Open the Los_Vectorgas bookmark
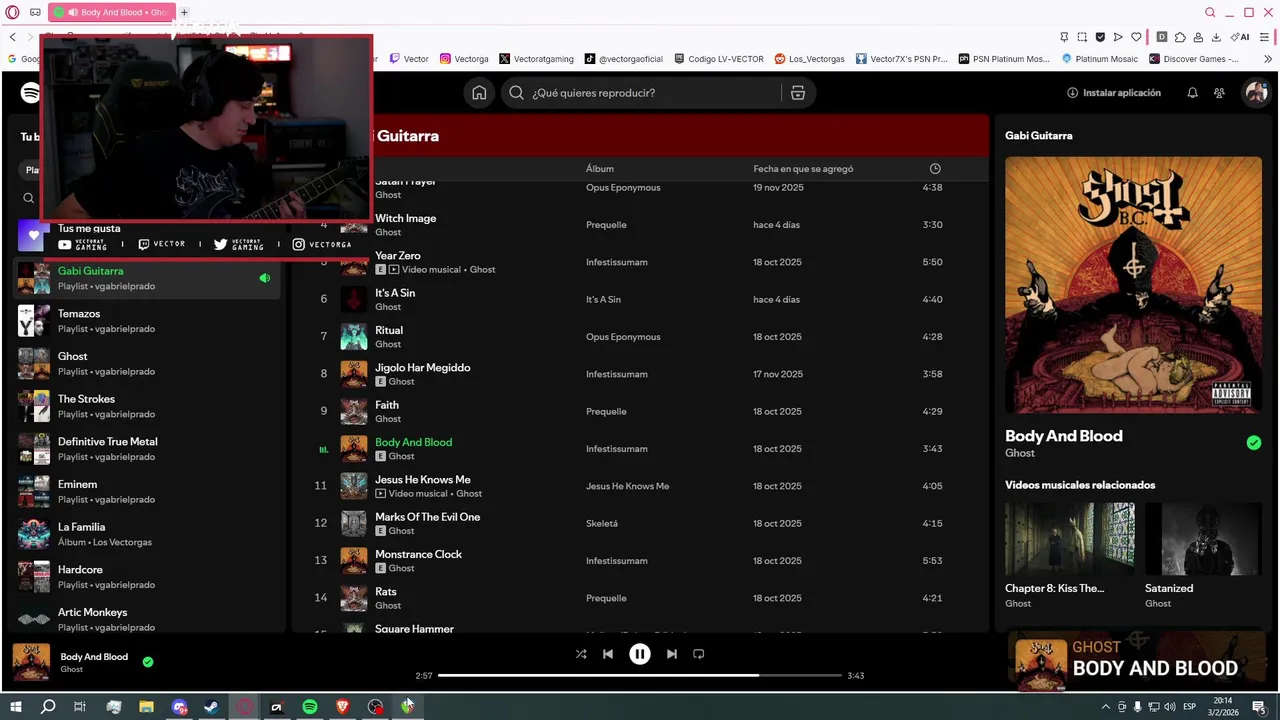The width and height of the screenshot is (1280, 720). 810,59
